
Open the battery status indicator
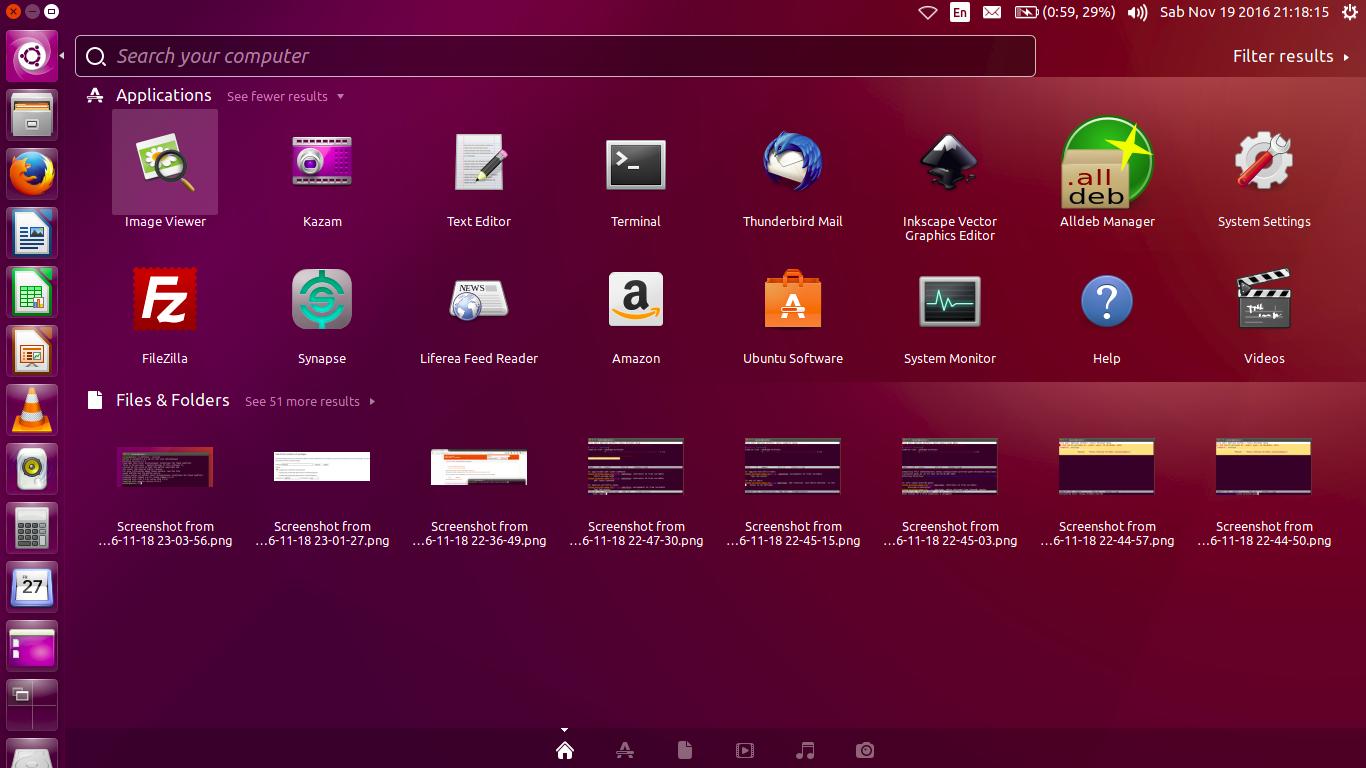click(1065, 12)
